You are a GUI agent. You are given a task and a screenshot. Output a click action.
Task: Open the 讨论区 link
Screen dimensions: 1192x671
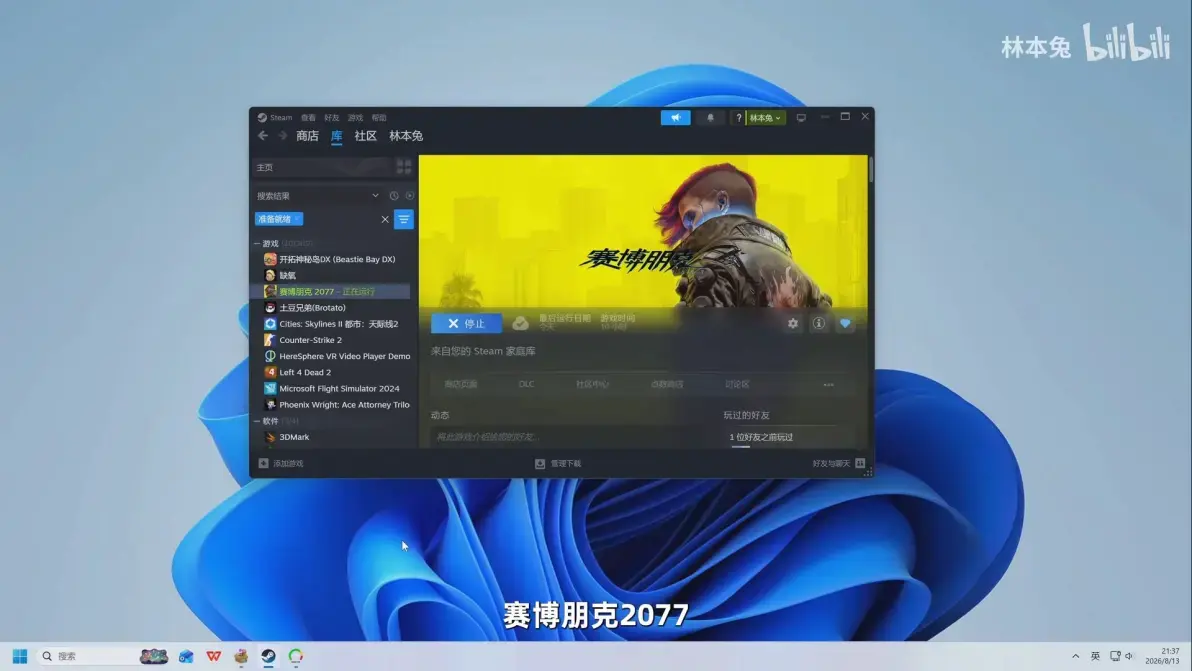click(737, 385)
